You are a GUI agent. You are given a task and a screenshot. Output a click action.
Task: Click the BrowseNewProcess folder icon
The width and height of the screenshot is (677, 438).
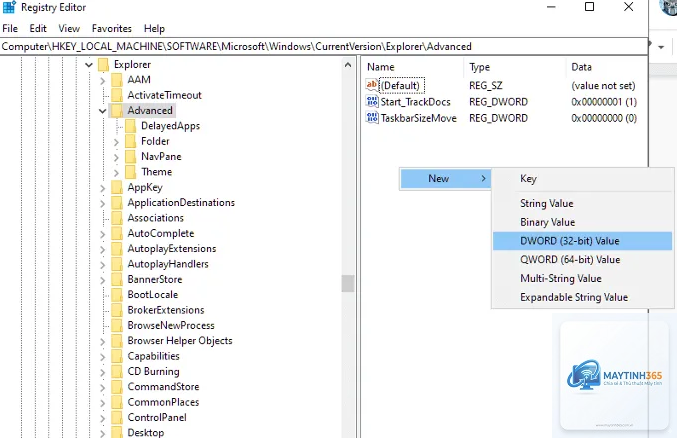(117, 325)
